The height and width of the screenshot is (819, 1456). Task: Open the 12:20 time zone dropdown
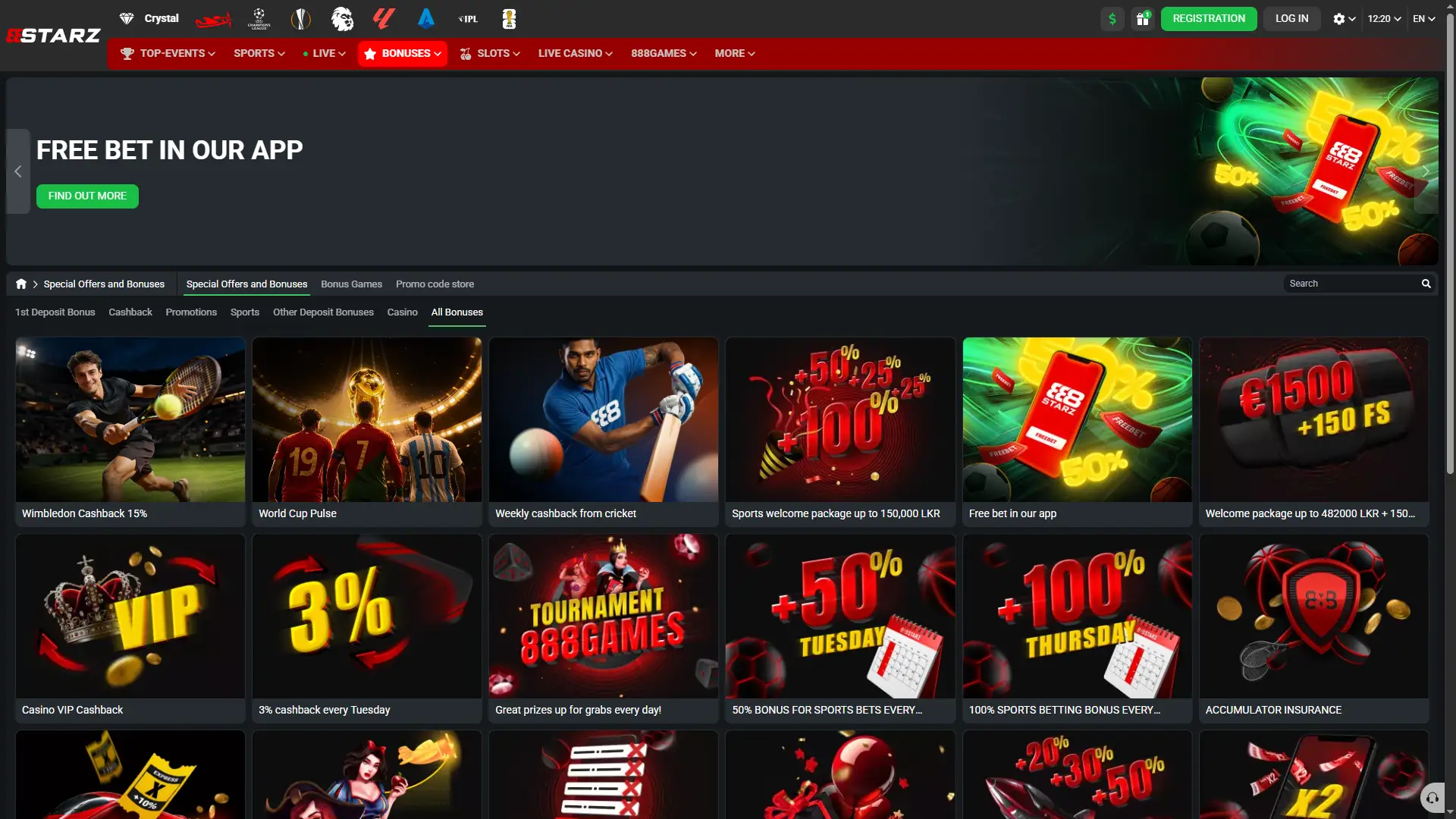click(x=1384, y=19)
